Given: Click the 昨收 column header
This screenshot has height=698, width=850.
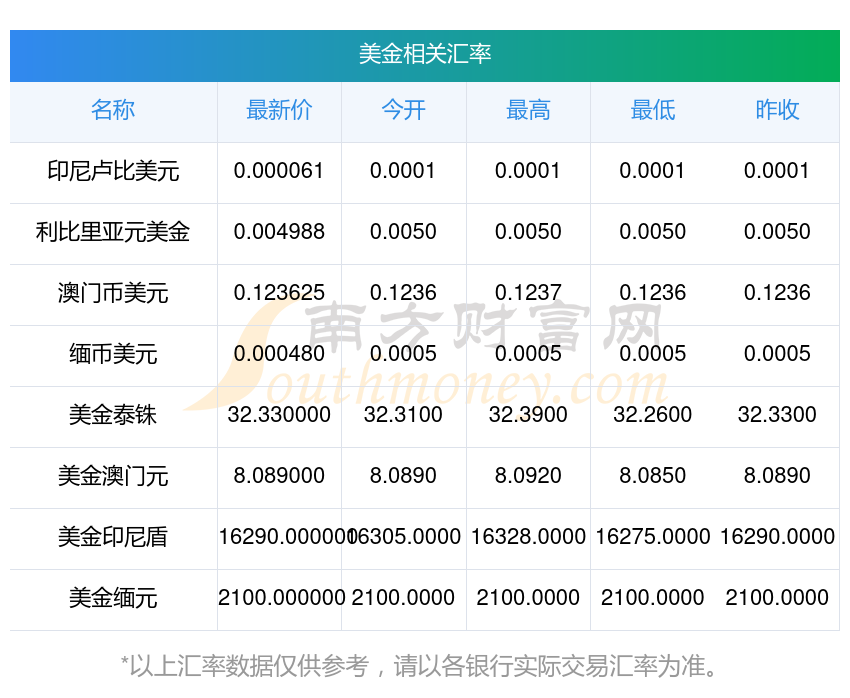Looking at the screenshot, I should click(777, 110).
